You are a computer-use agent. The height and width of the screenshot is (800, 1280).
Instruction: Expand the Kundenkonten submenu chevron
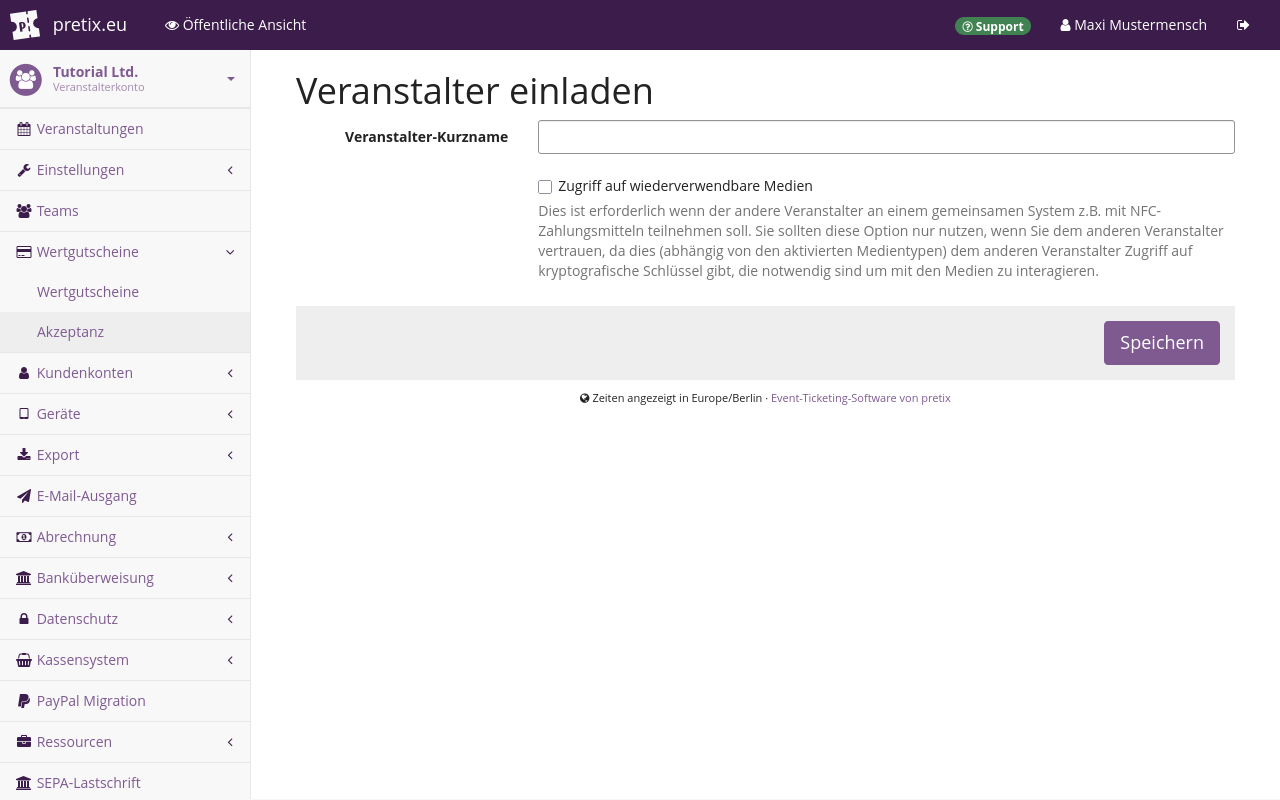point(230,373)
